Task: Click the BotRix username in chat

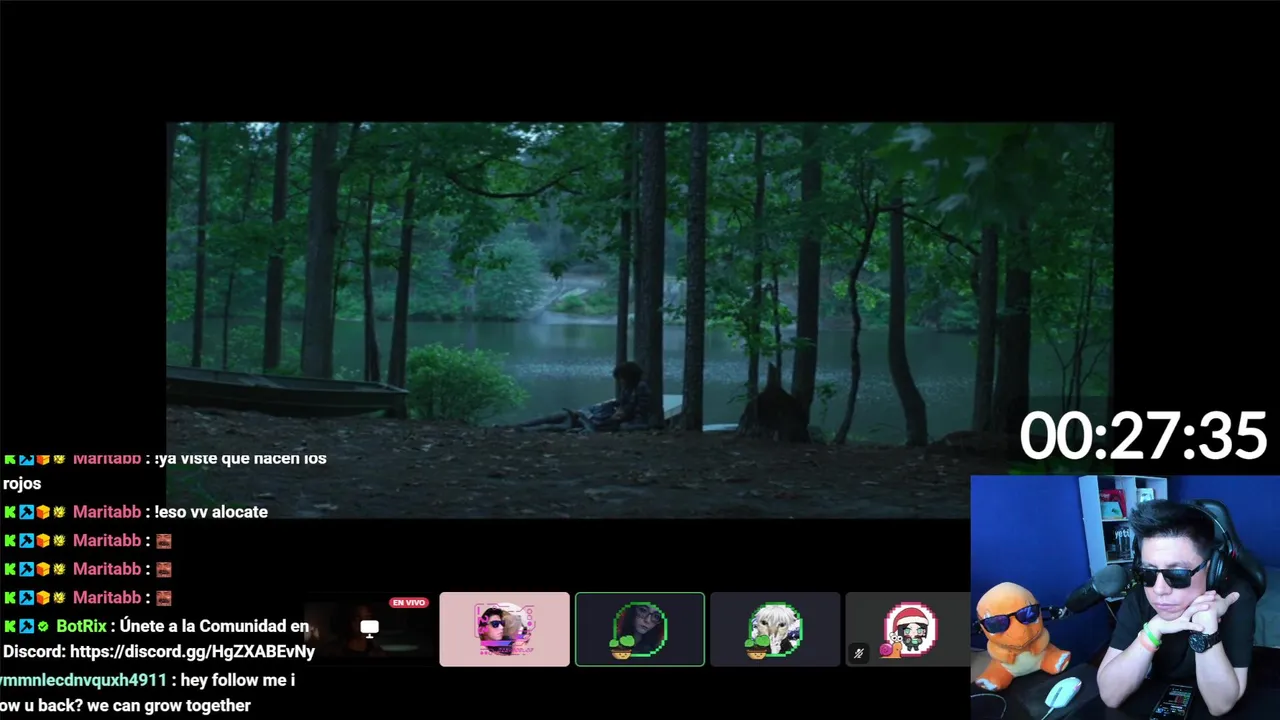Action: (x=81, y=626)
